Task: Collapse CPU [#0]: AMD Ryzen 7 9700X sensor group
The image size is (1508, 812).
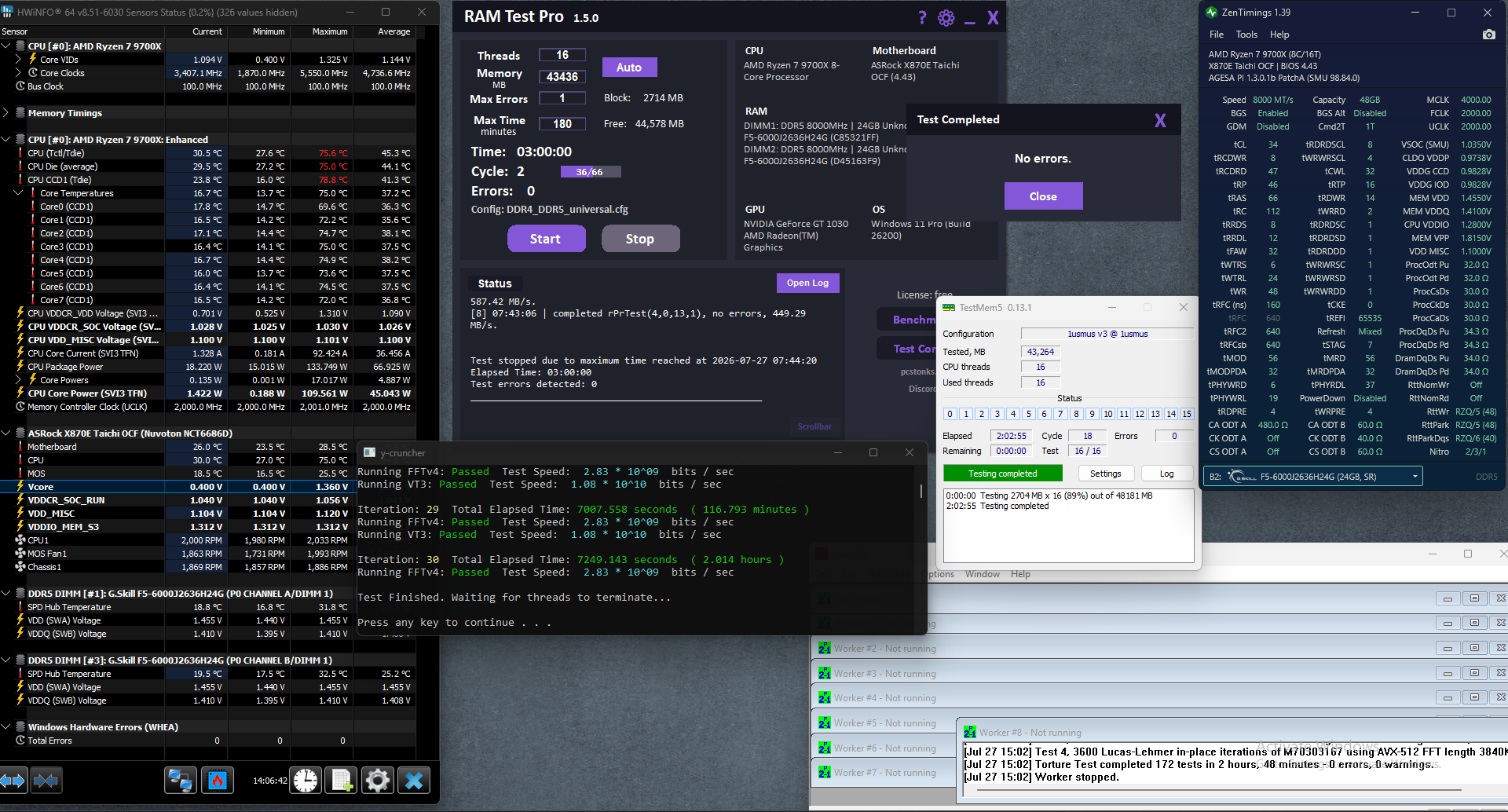Action: pyautogui.click(x=6, y=46)
